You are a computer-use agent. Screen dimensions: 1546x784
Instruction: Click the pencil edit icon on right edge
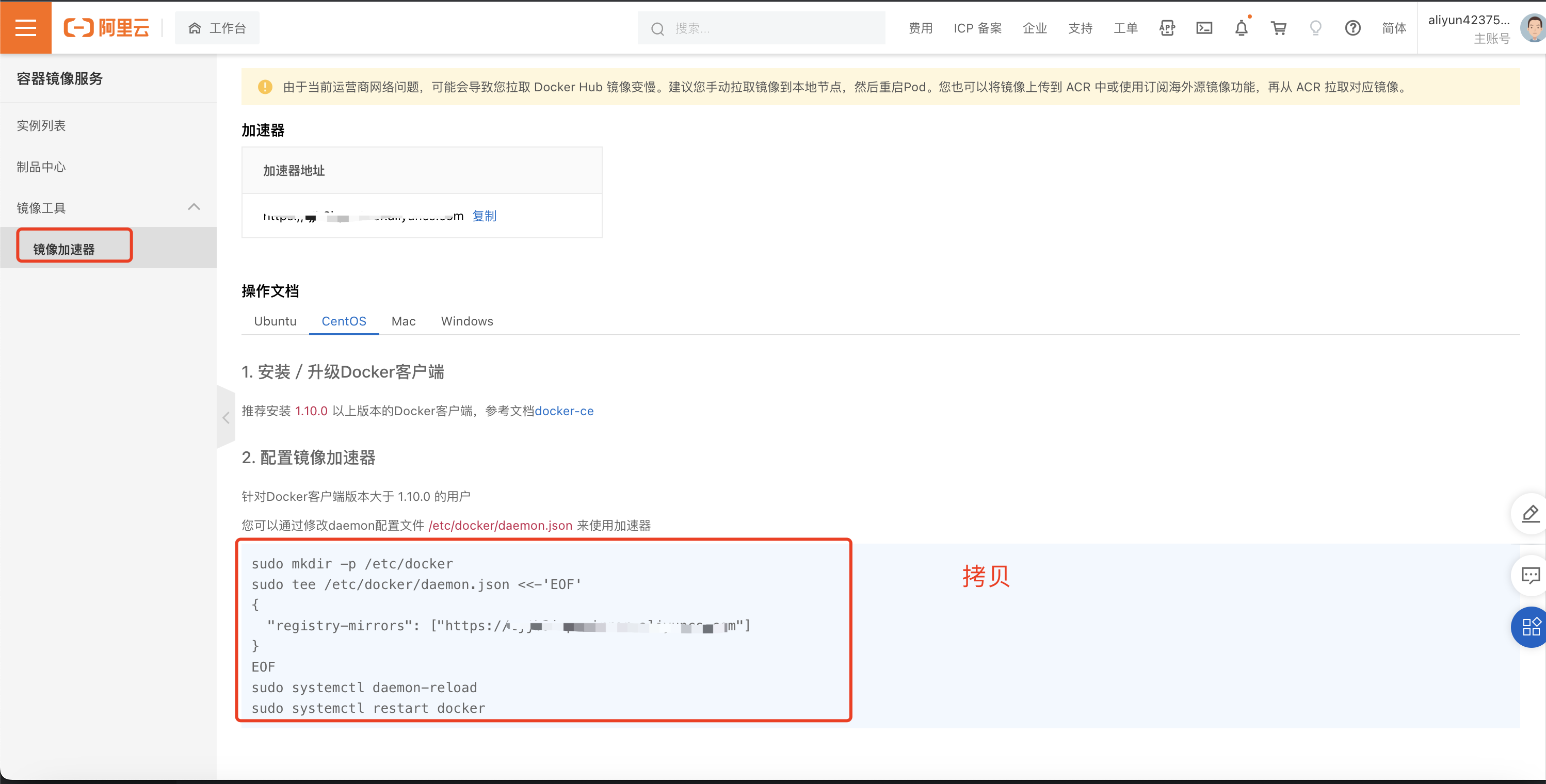point(1530,514)
